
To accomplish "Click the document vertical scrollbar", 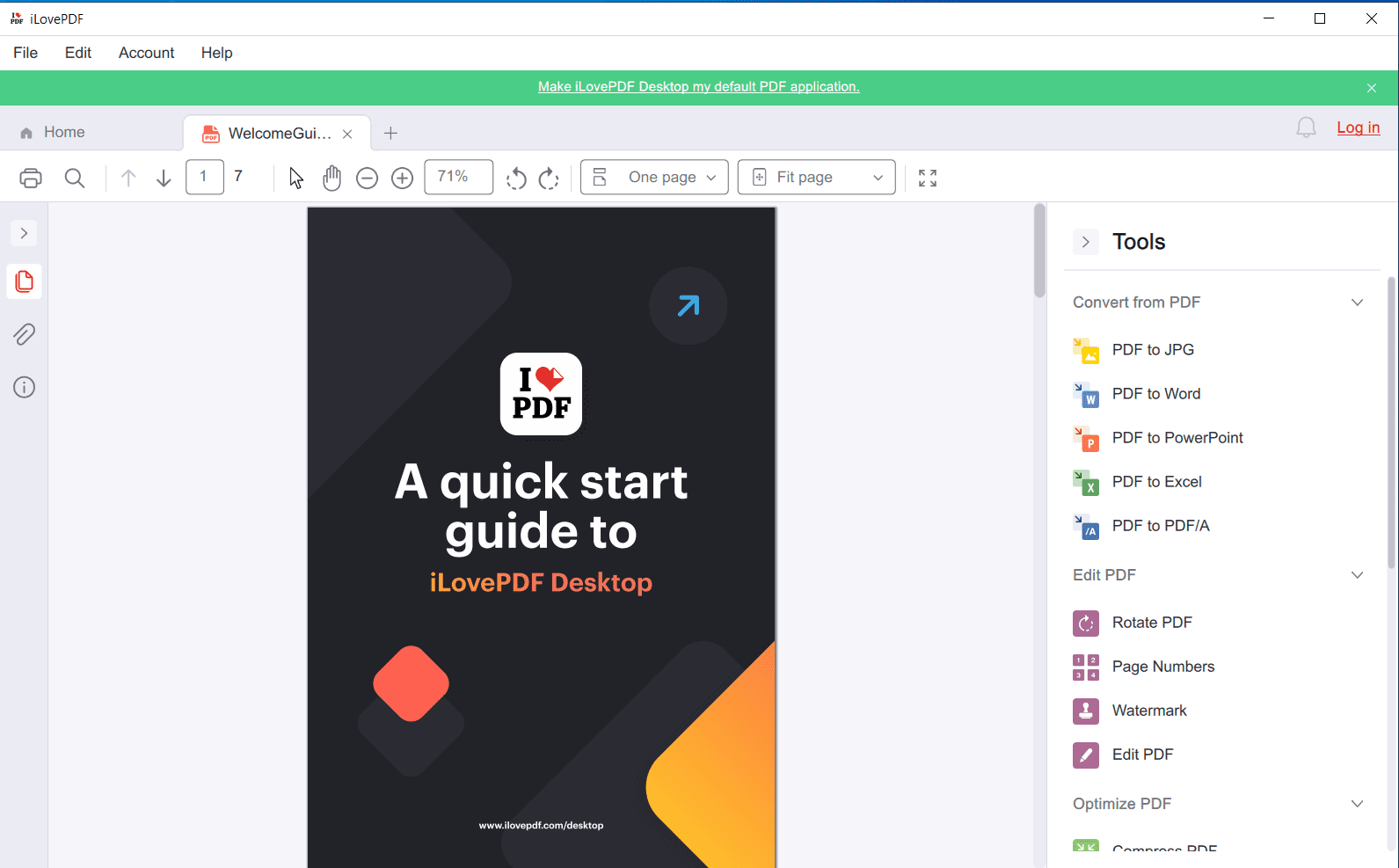I will (x=1039, y=251).
